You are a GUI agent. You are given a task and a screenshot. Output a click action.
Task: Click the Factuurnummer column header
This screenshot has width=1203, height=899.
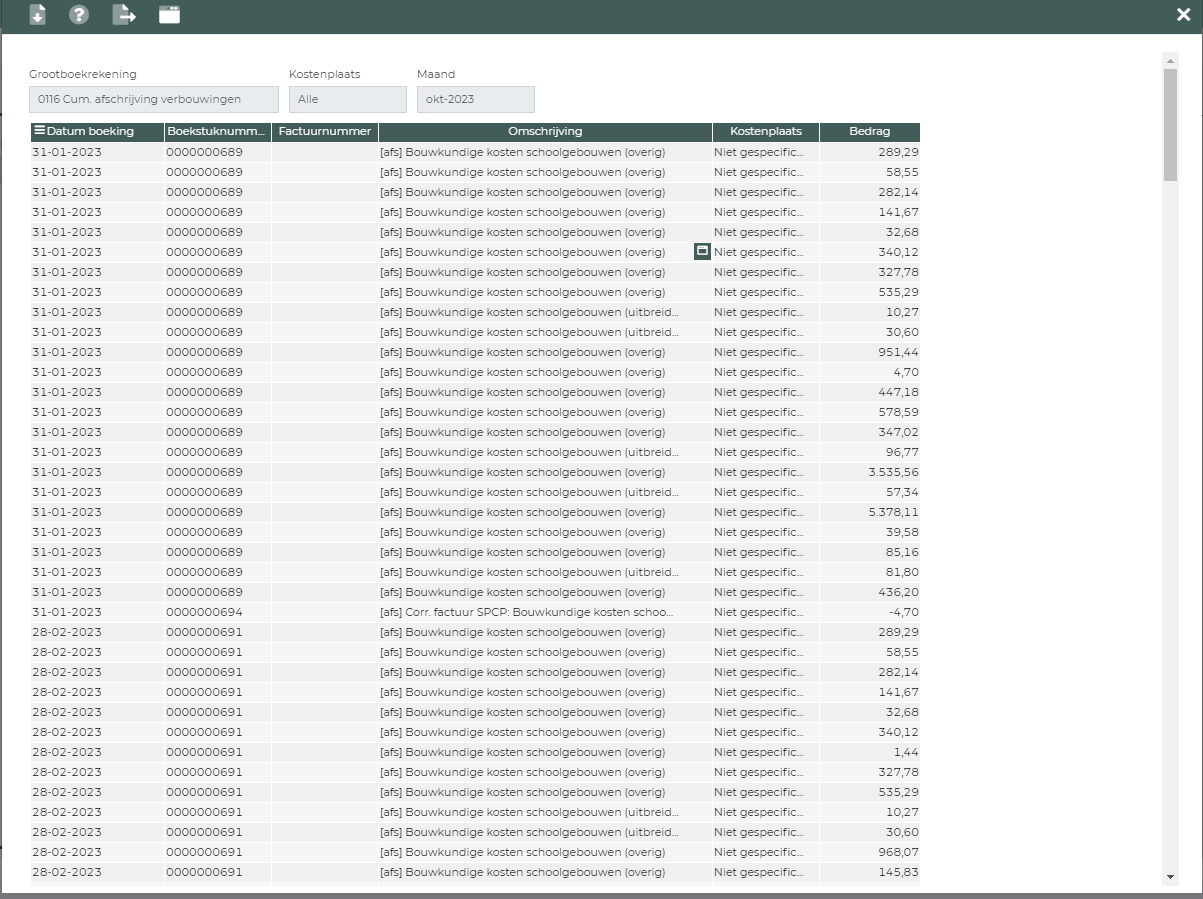coord(325,131)
